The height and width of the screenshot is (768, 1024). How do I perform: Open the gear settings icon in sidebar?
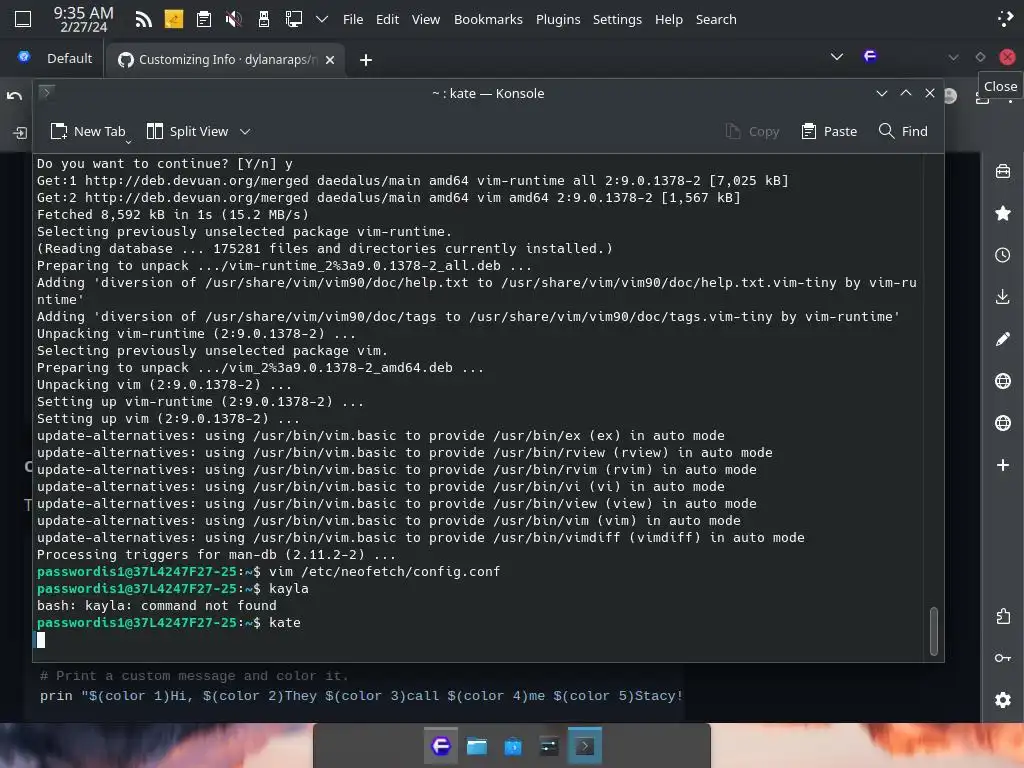(1002, 699)
